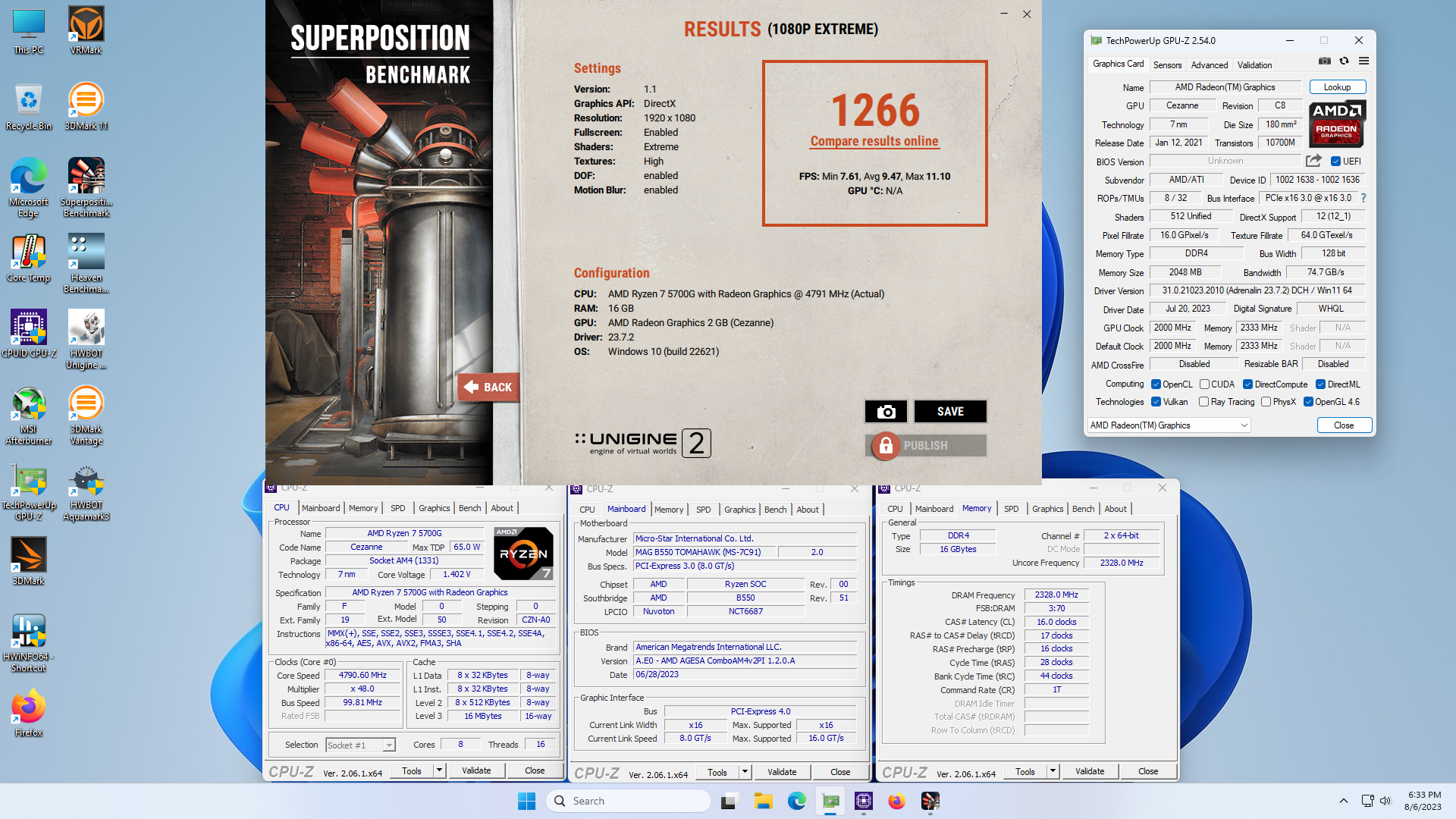Select the BIOS Date field 06/28/2023
1456x819 pixels.
click(x=745, y=675)
